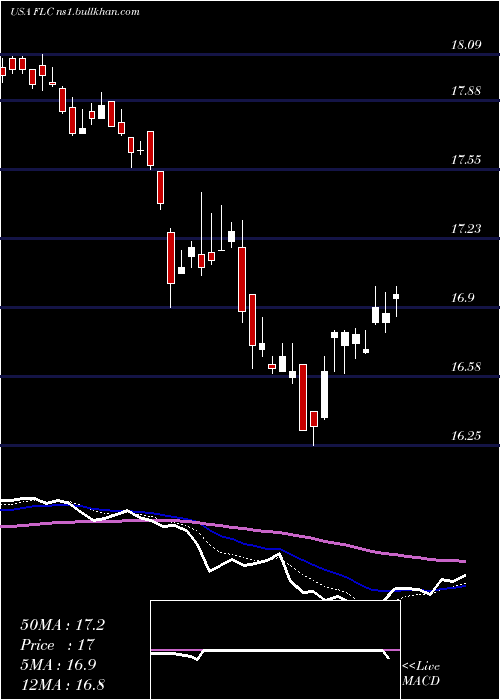Open the MACD inset chart box
This screenshot has height=700, width=500.
tap(275, 650)
